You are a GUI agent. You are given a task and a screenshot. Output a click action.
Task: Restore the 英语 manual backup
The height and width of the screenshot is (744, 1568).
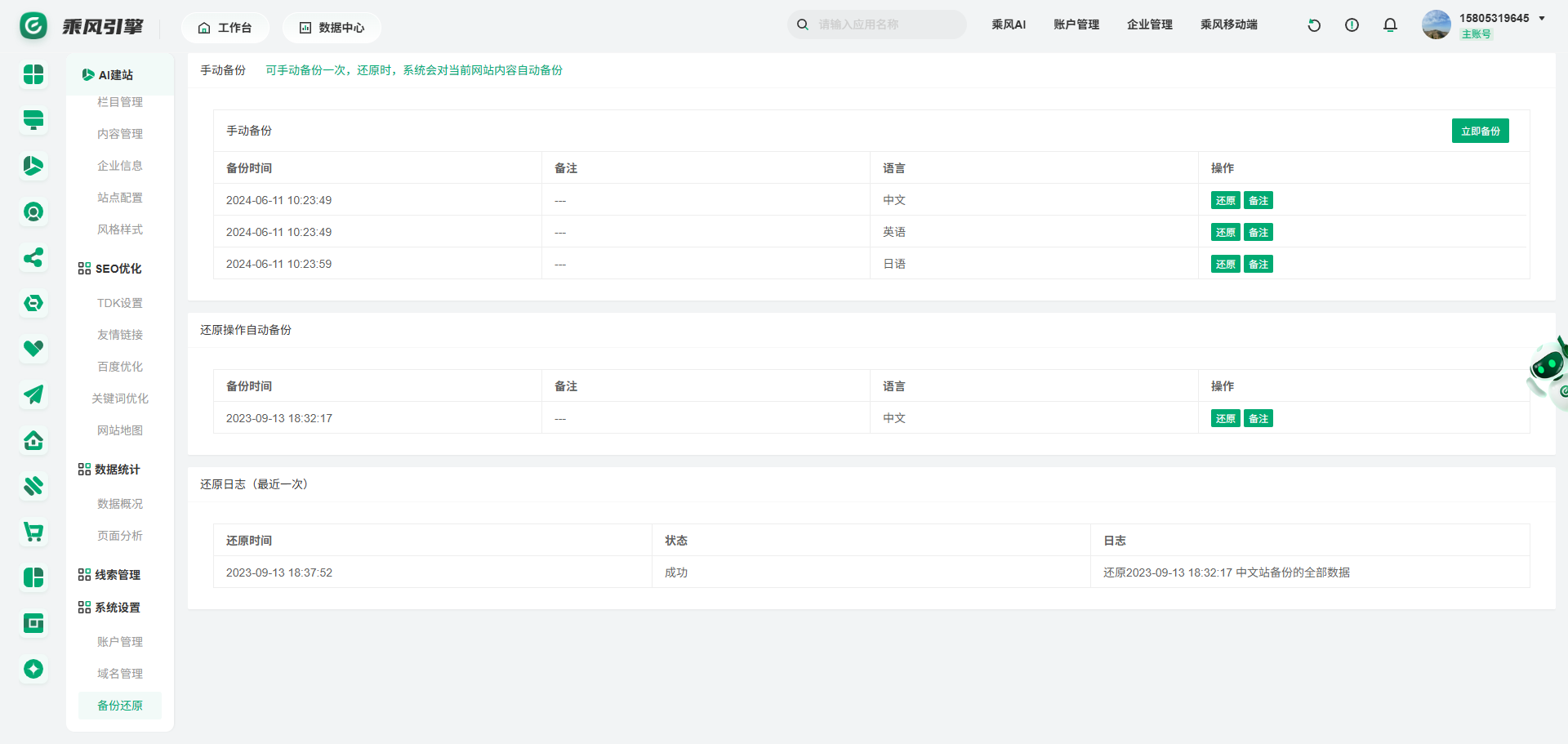click(x=1225, y=233)
